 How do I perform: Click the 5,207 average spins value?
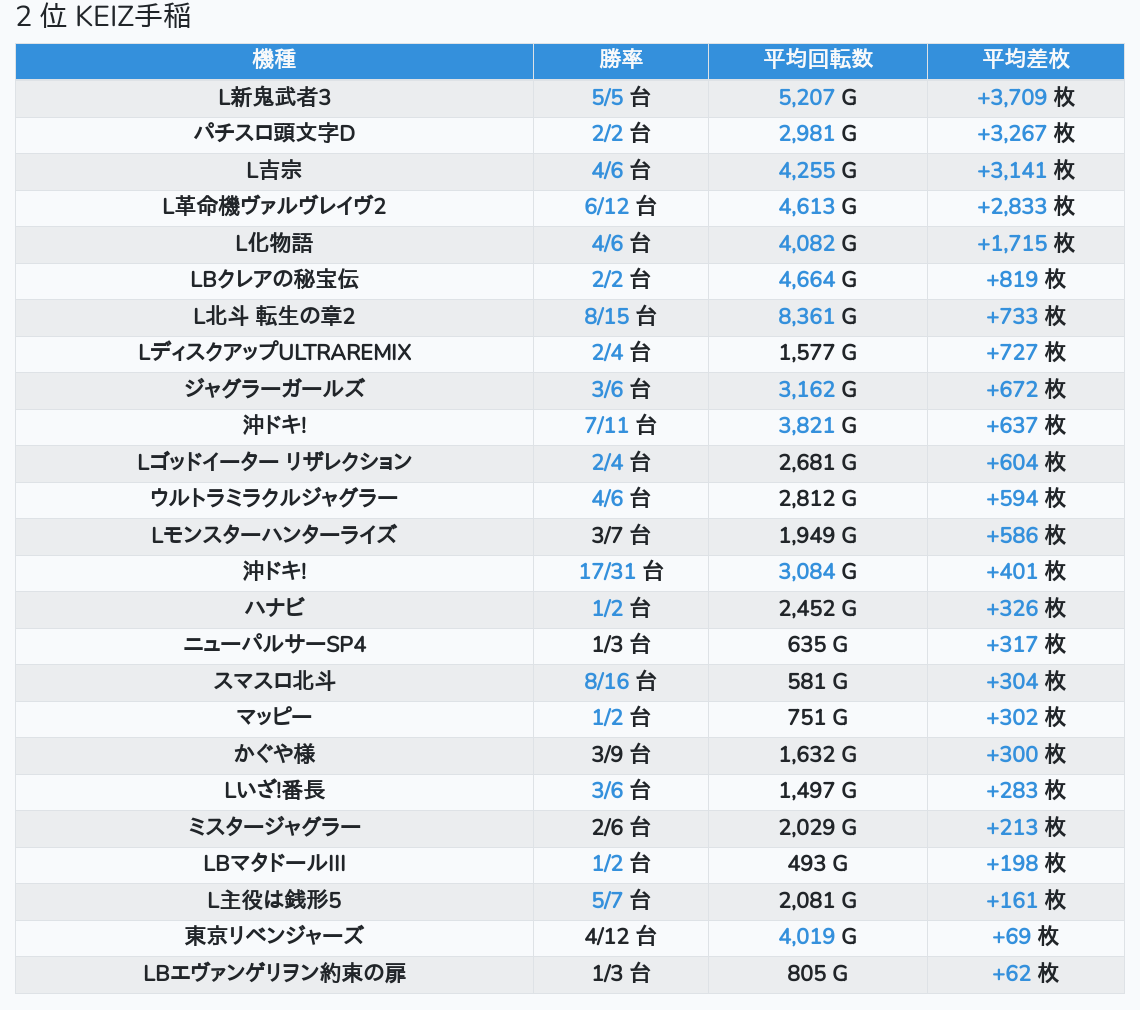tap(806, 98)
